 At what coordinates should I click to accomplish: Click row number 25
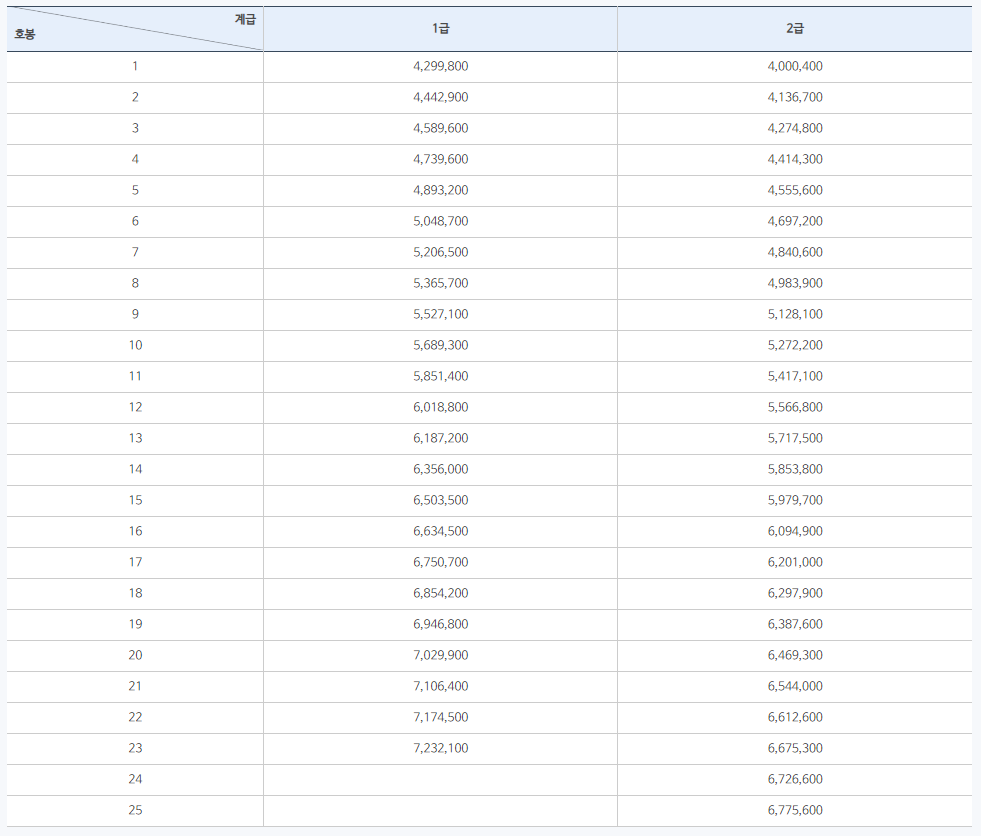tap(135, 810)
